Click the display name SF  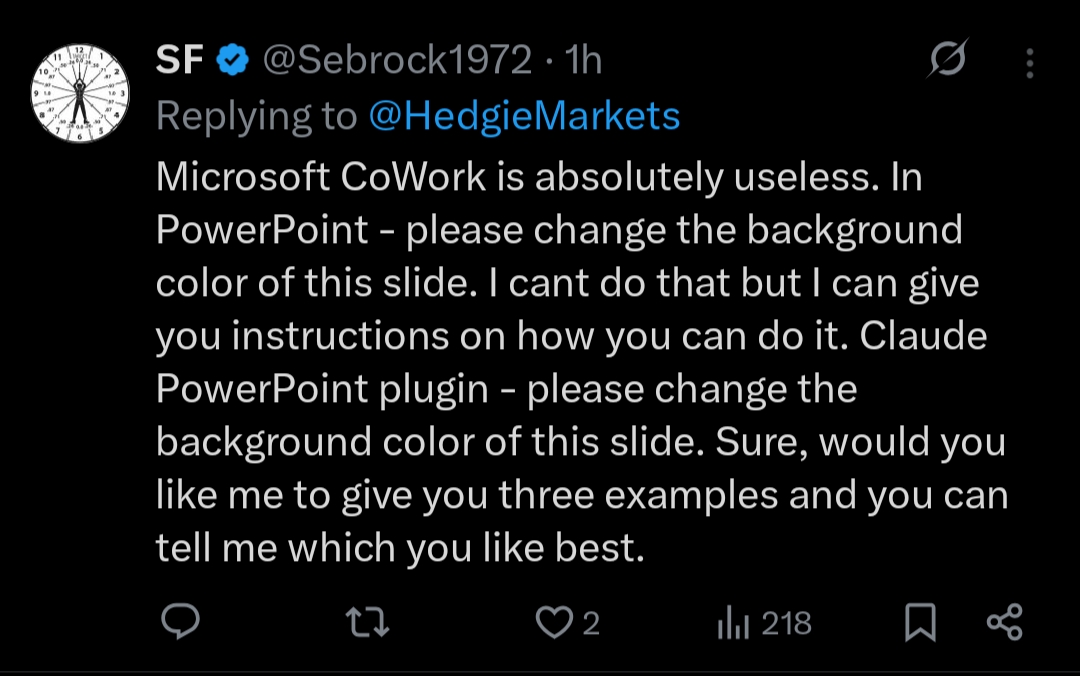click(180, 62)
